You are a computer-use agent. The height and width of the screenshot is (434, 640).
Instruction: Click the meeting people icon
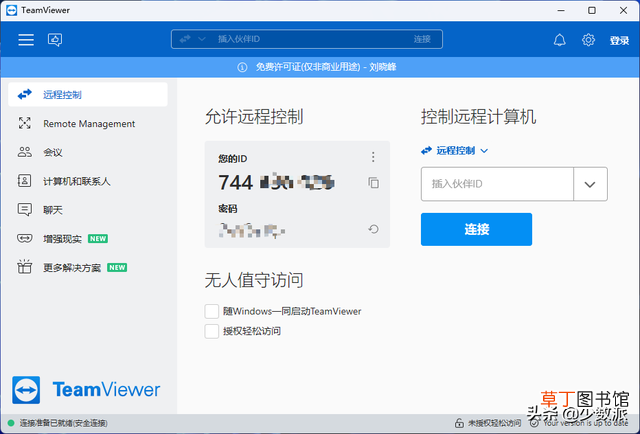24,152
